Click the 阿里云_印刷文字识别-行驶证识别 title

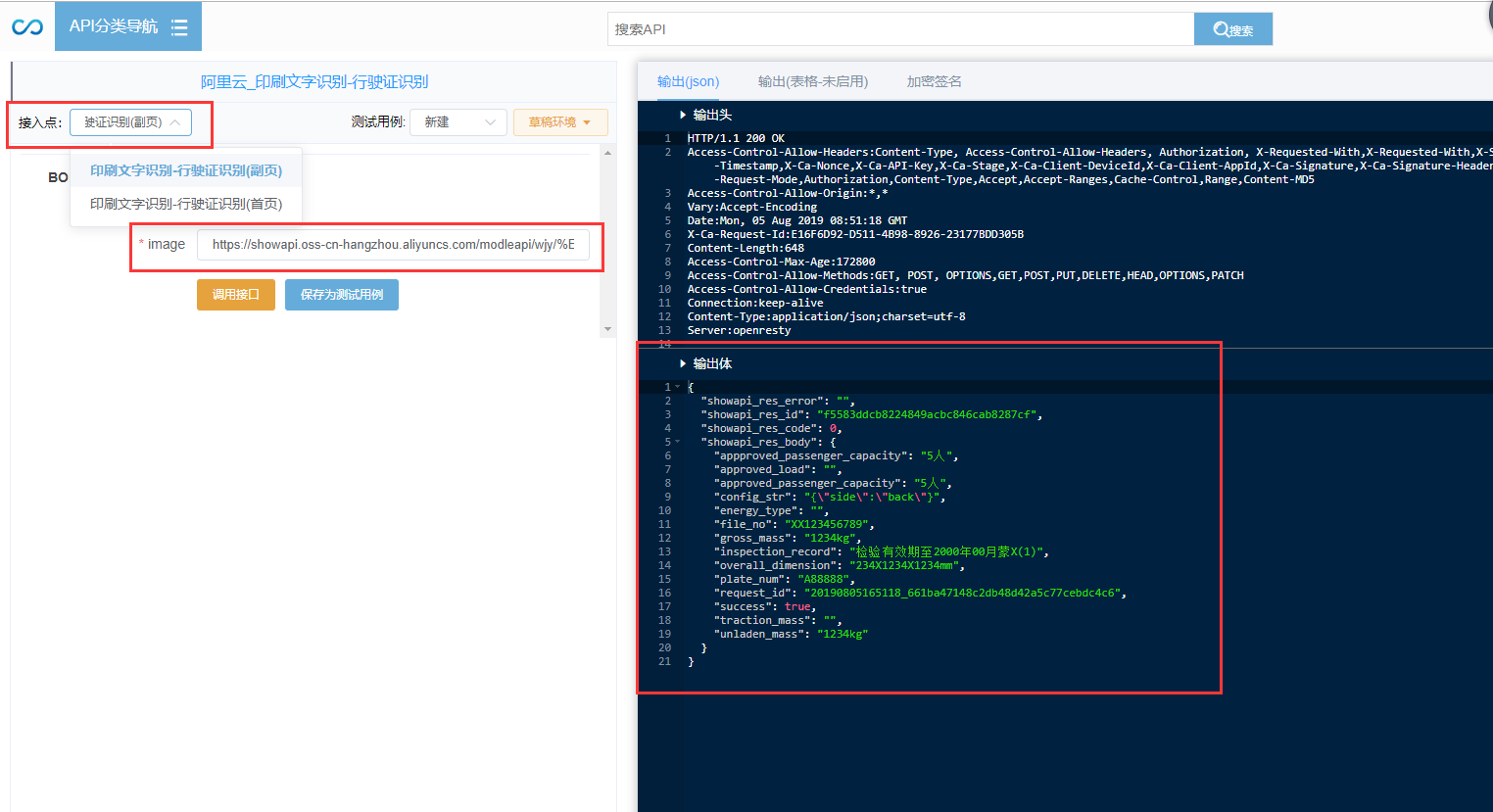coord(314,82)
